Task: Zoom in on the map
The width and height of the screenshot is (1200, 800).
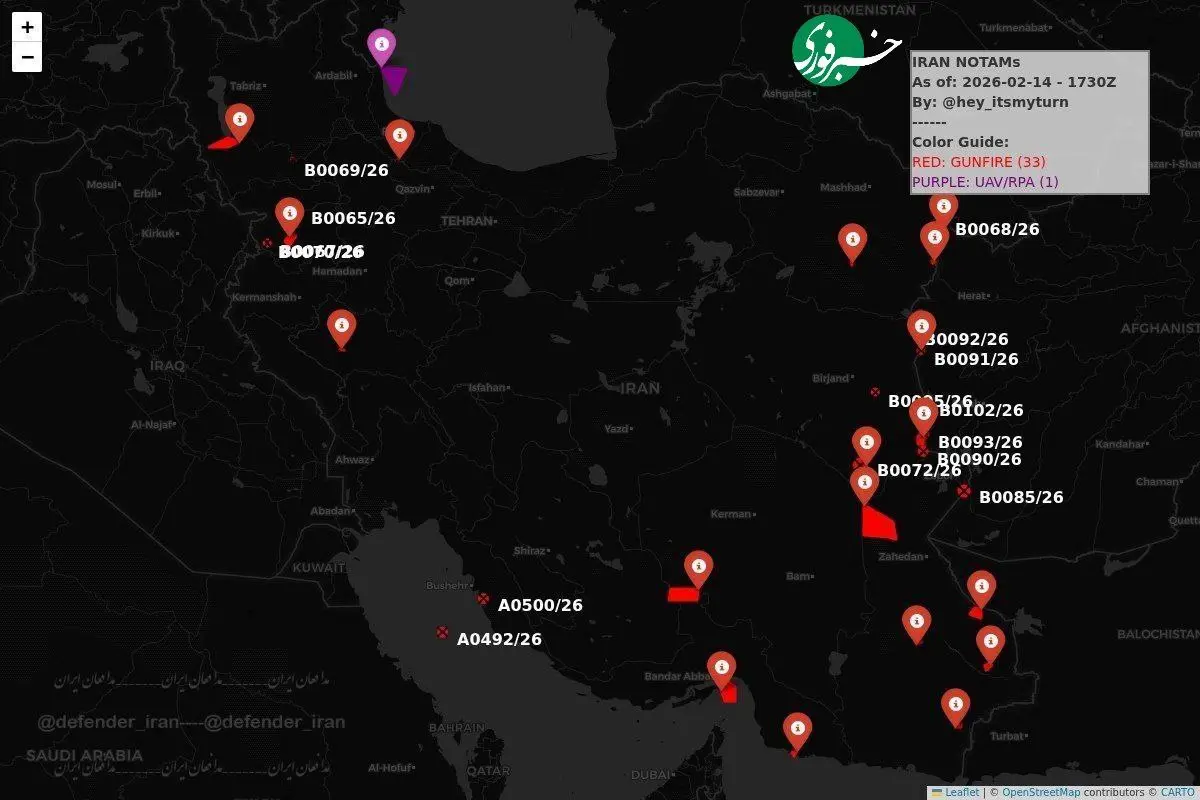Action: (27, 27)
